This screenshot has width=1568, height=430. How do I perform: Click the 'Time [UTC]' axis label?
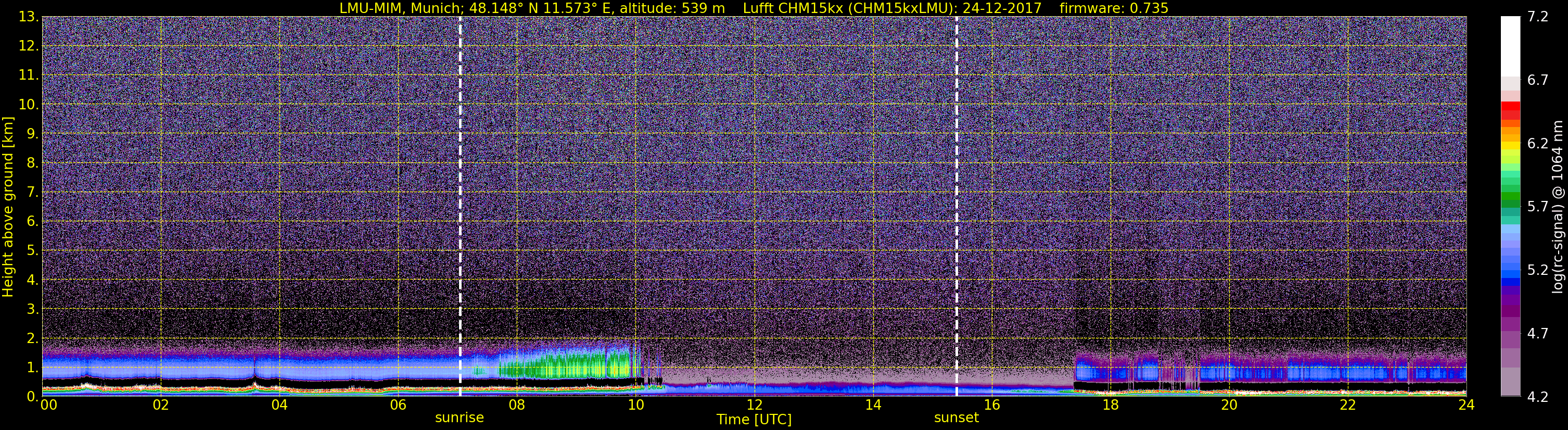tap(754, 420)
